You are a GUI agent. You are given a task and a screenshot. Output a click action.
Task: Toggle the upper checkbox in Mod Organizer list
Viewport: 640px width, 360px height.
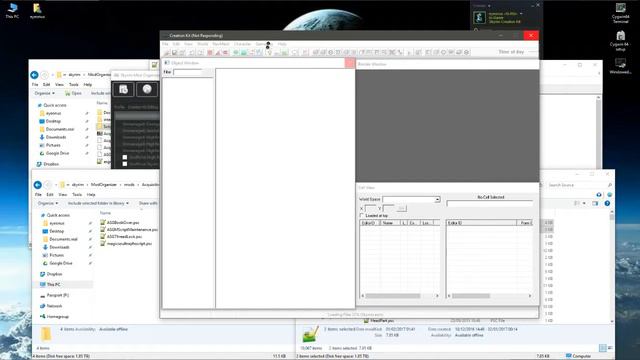pos(125,157)
